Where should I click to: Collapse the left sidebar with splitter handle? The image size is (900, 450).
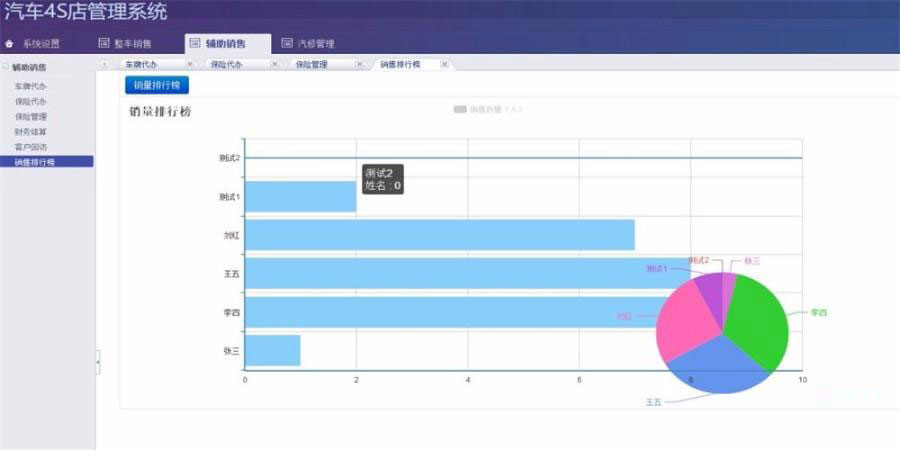(97, 362)
